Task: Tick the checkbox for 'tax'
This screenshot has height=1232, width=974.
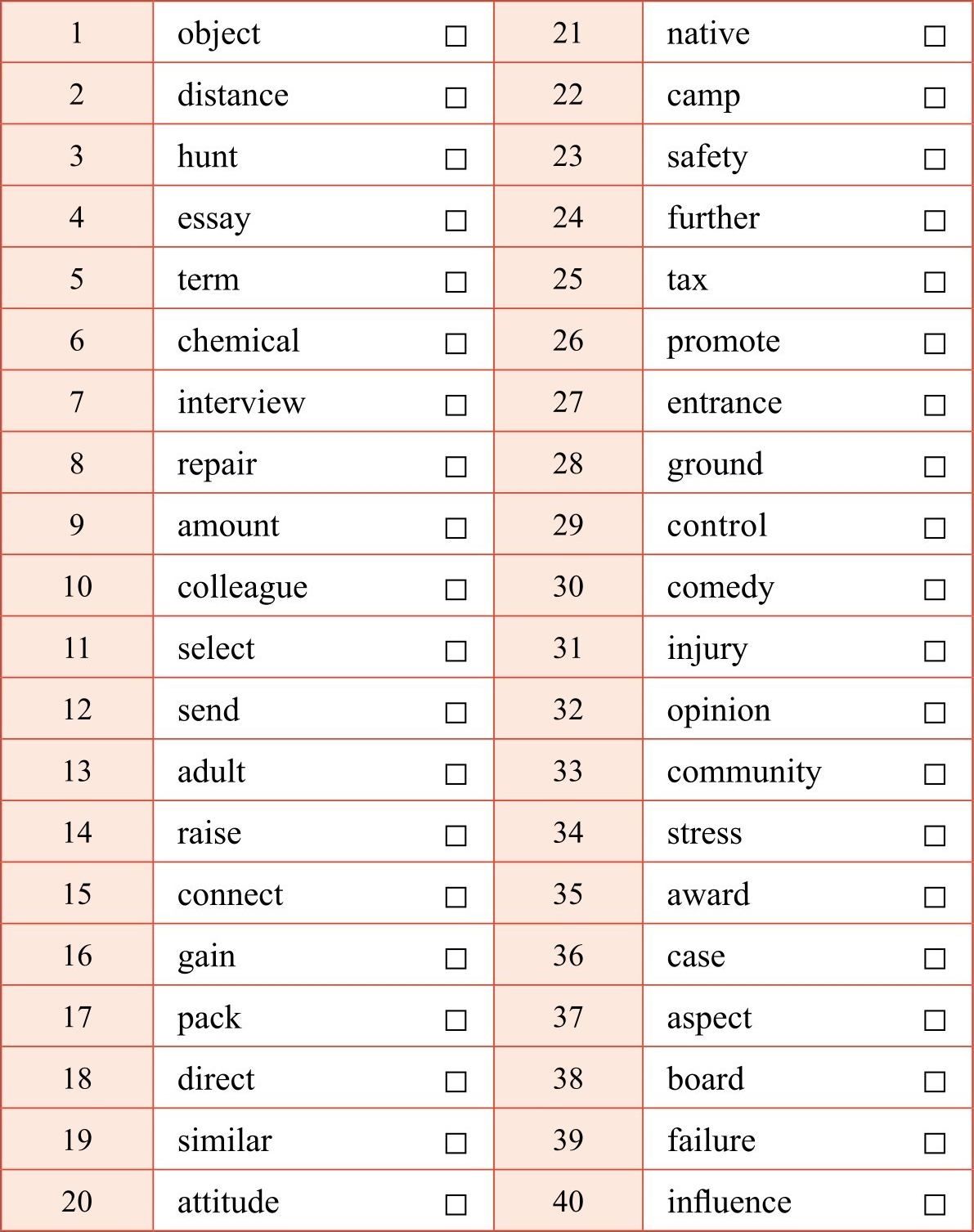Action: 935,282
